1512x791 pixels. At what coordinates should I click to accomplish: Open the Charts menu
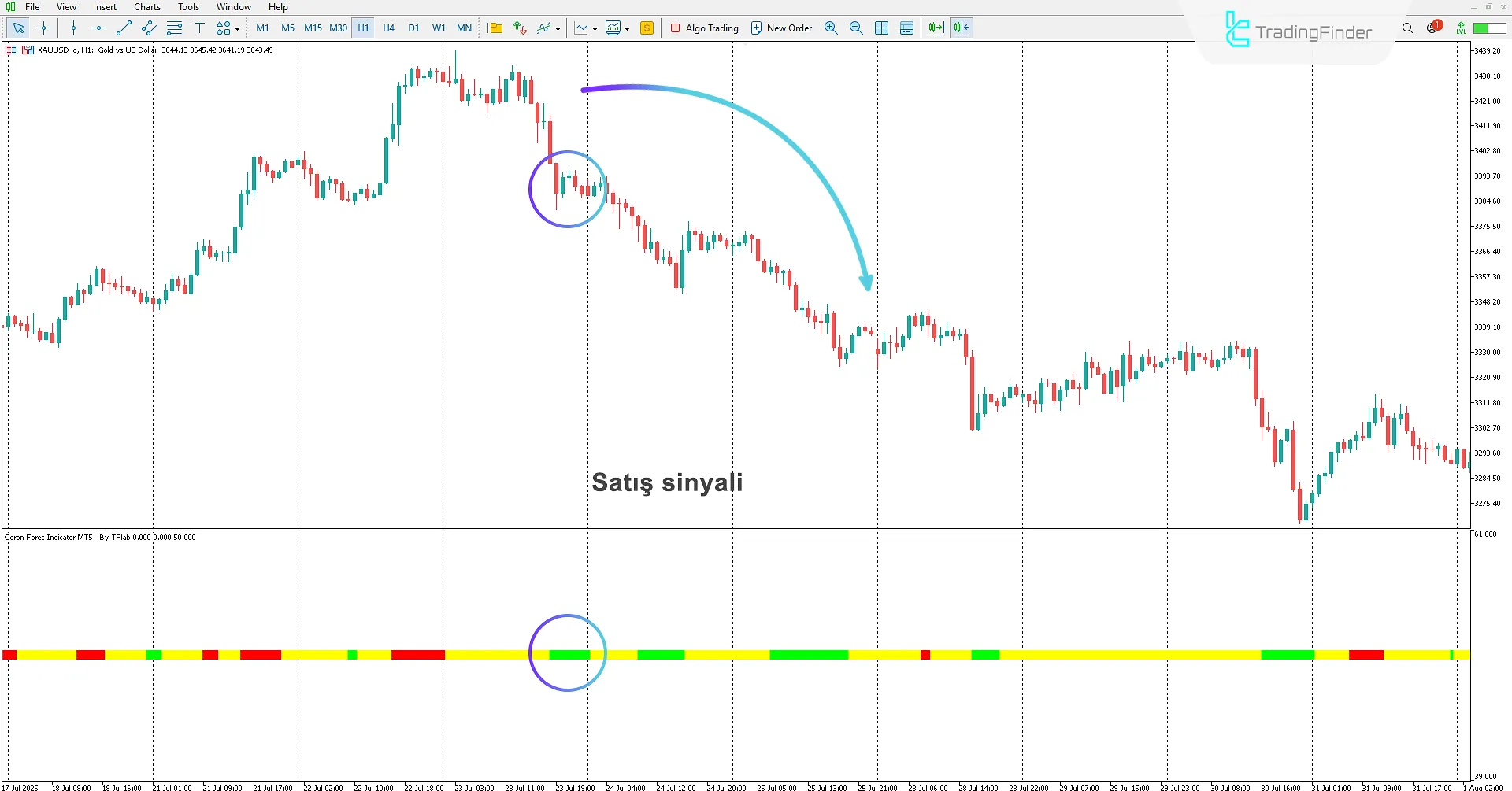tap(146, 6)
